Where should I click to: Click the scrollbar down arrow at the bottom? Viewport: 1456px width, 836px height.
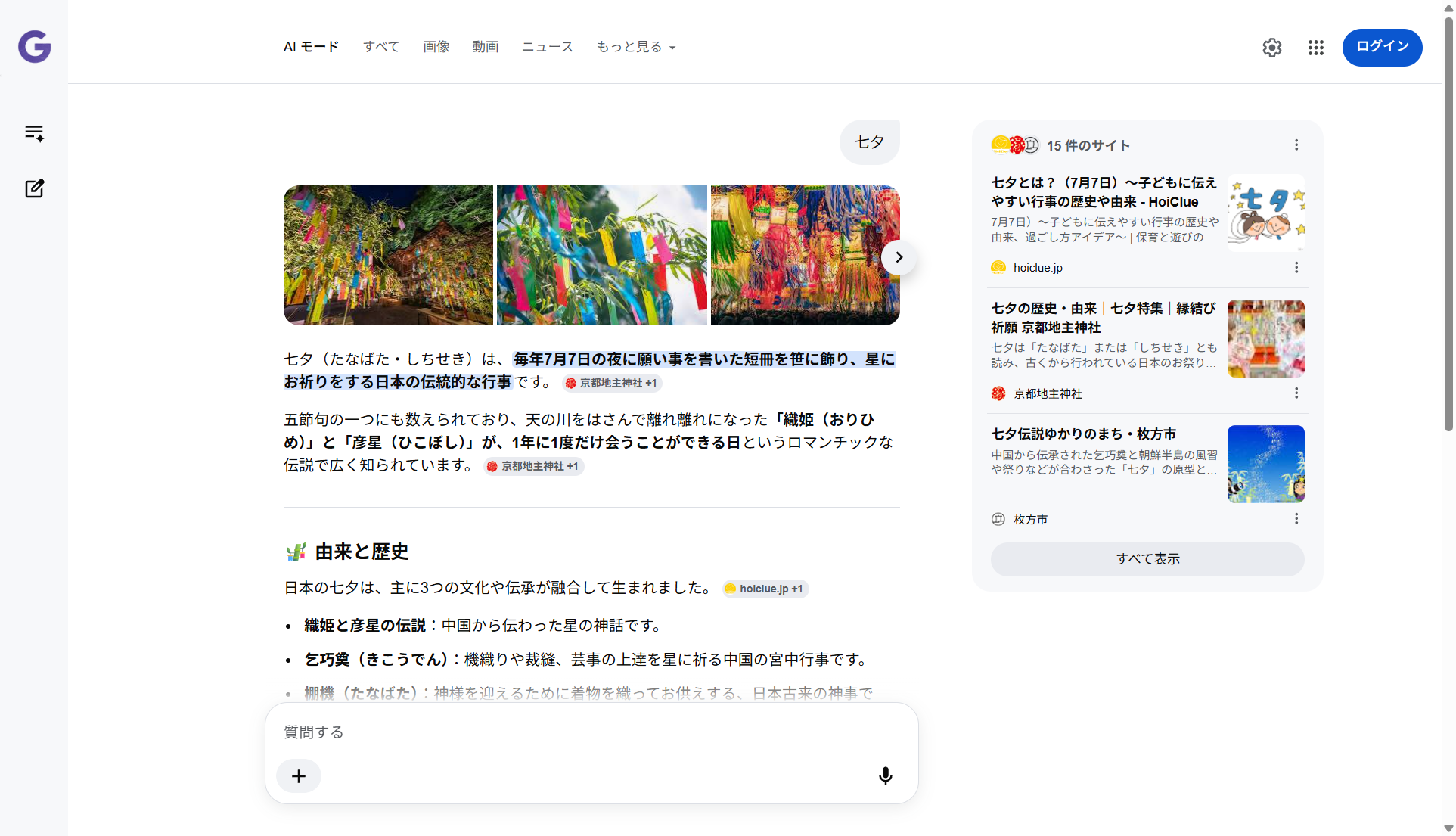point(1448,828)
